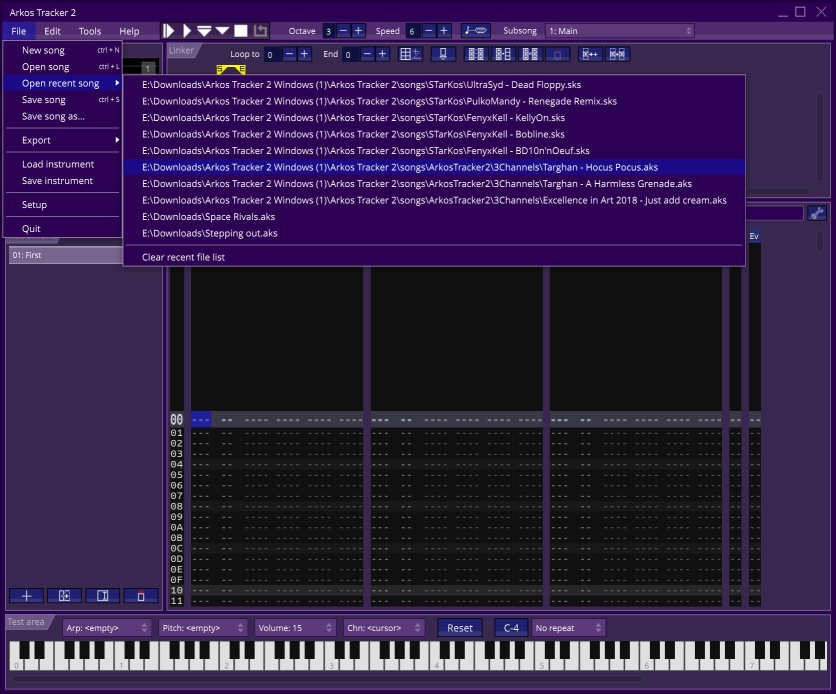This screenshot has width=836, height=694.
Task: Open recent Stepping out.aks
Action: pyautogui.click(x=434, y=233)
